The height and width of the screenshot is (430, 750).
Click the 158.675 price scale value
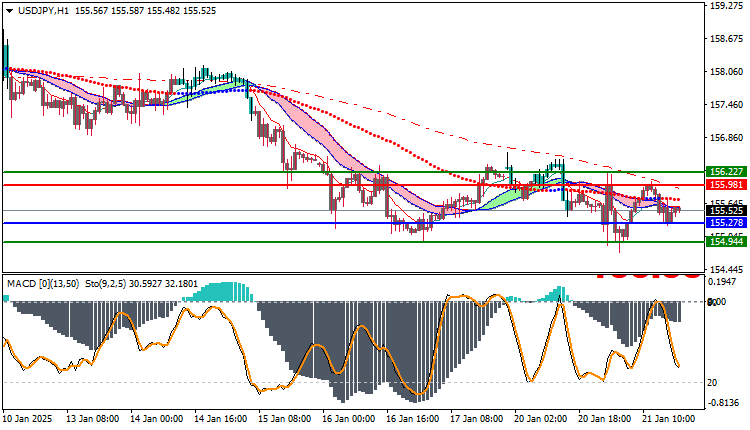[x=727, y=39]
